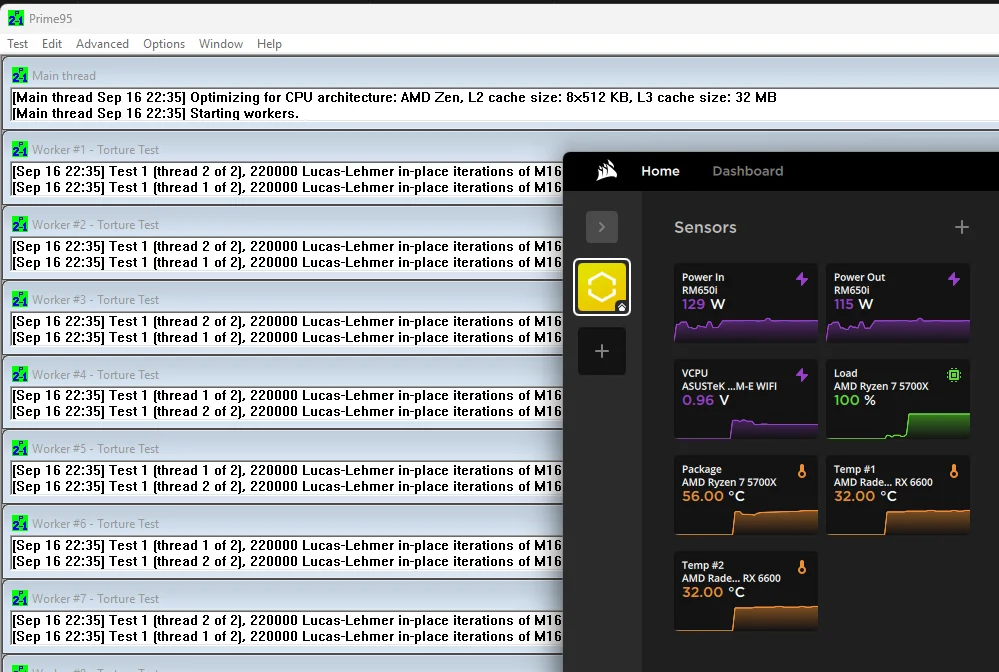This screenshot has width=999, height=672.
Task: Open the Test menu
Action: point(18,44)
